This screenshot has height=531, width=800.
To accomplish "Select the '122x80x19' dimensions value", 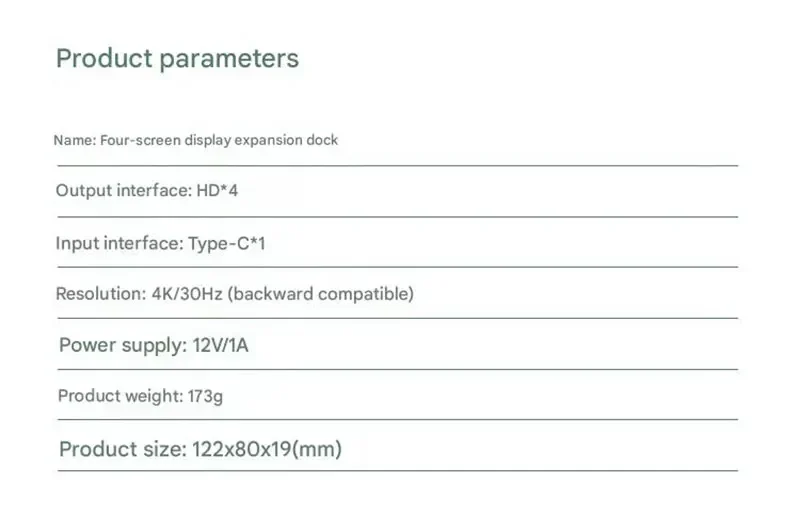I will (x=239, y=449).
